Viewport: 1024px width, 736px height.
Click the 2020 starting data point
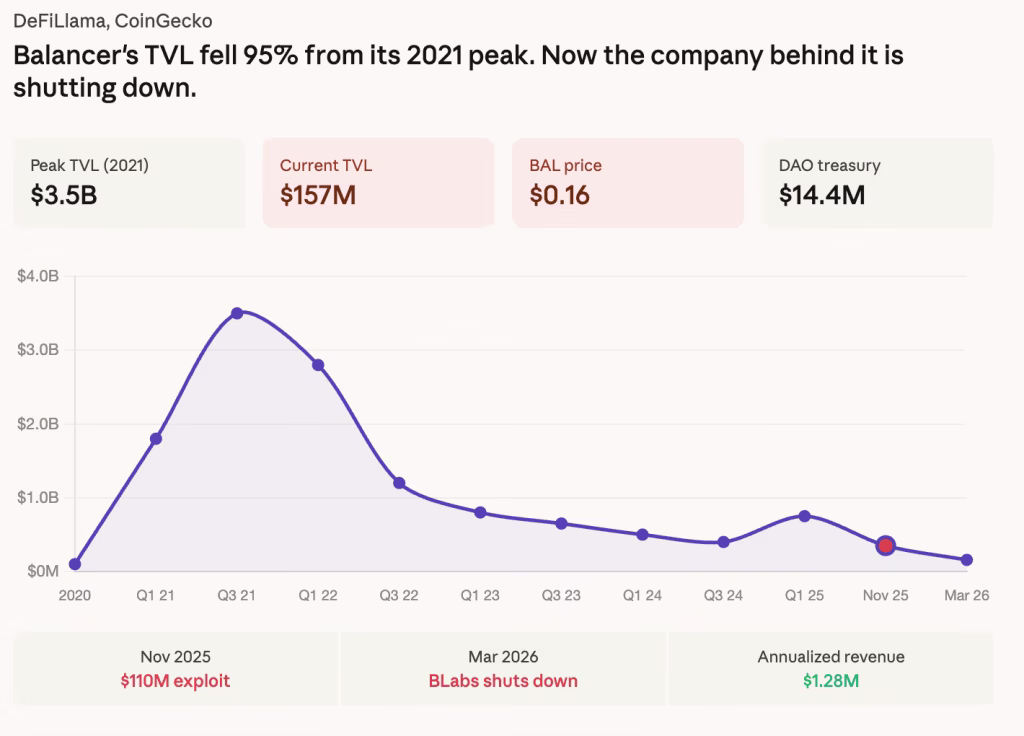coord(75,564)
